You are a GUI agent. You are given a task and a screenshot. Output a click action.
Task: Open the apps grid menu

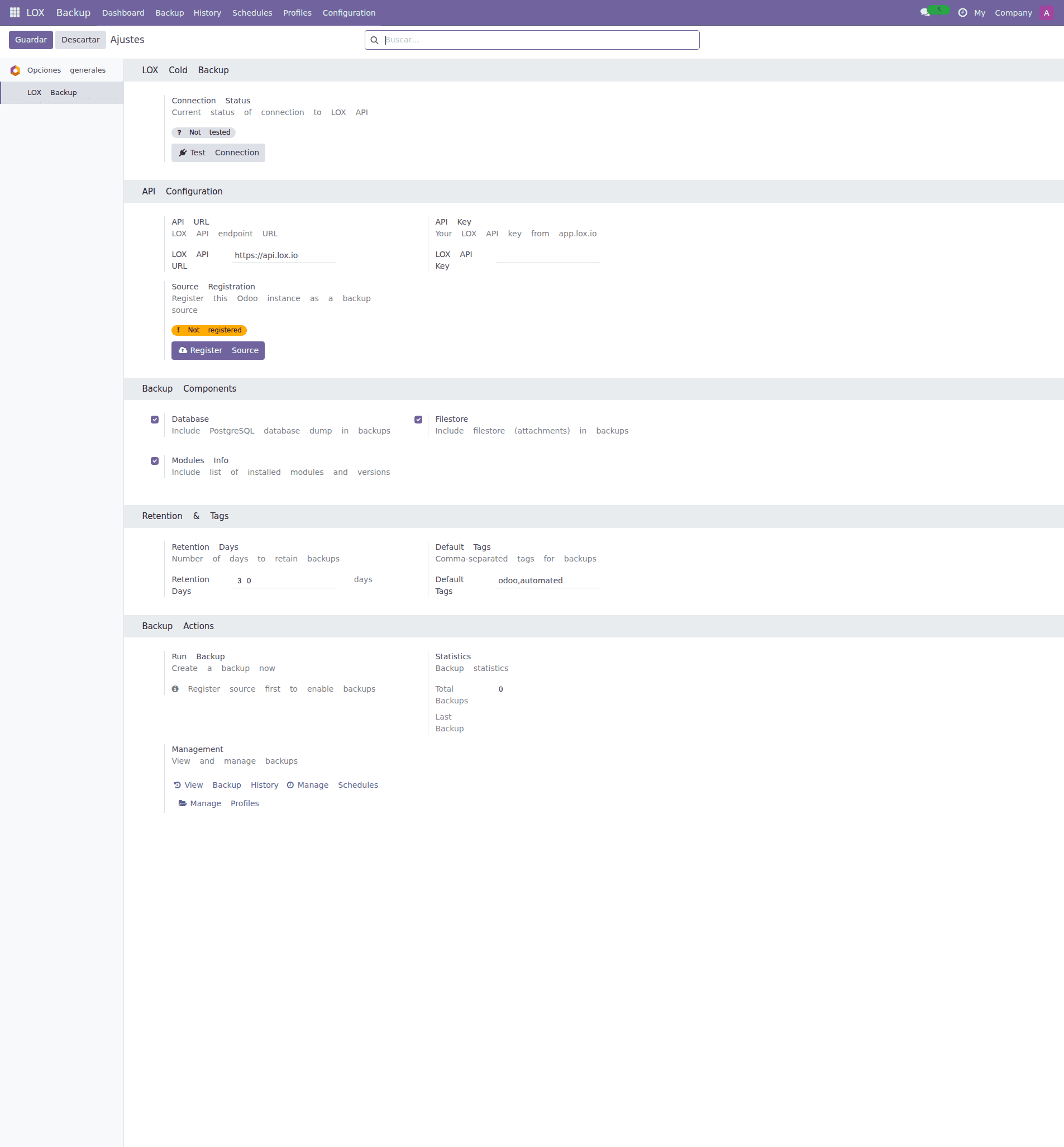click(14, 12)
